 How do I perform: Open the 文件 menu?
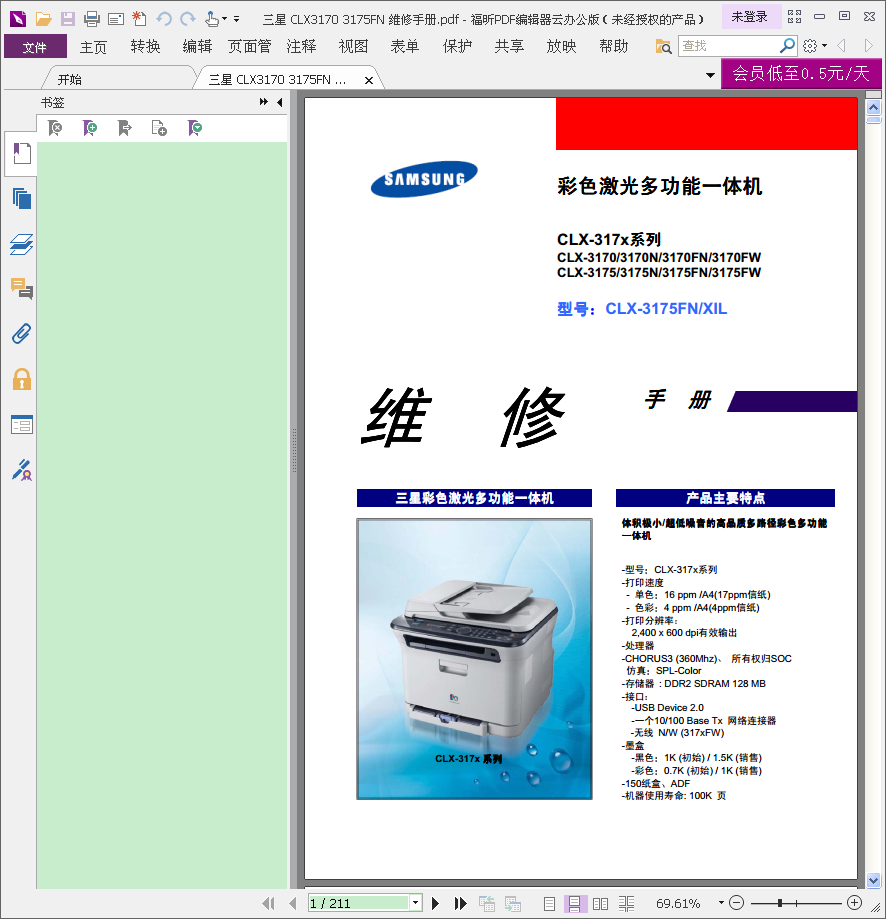click(35, 46)
